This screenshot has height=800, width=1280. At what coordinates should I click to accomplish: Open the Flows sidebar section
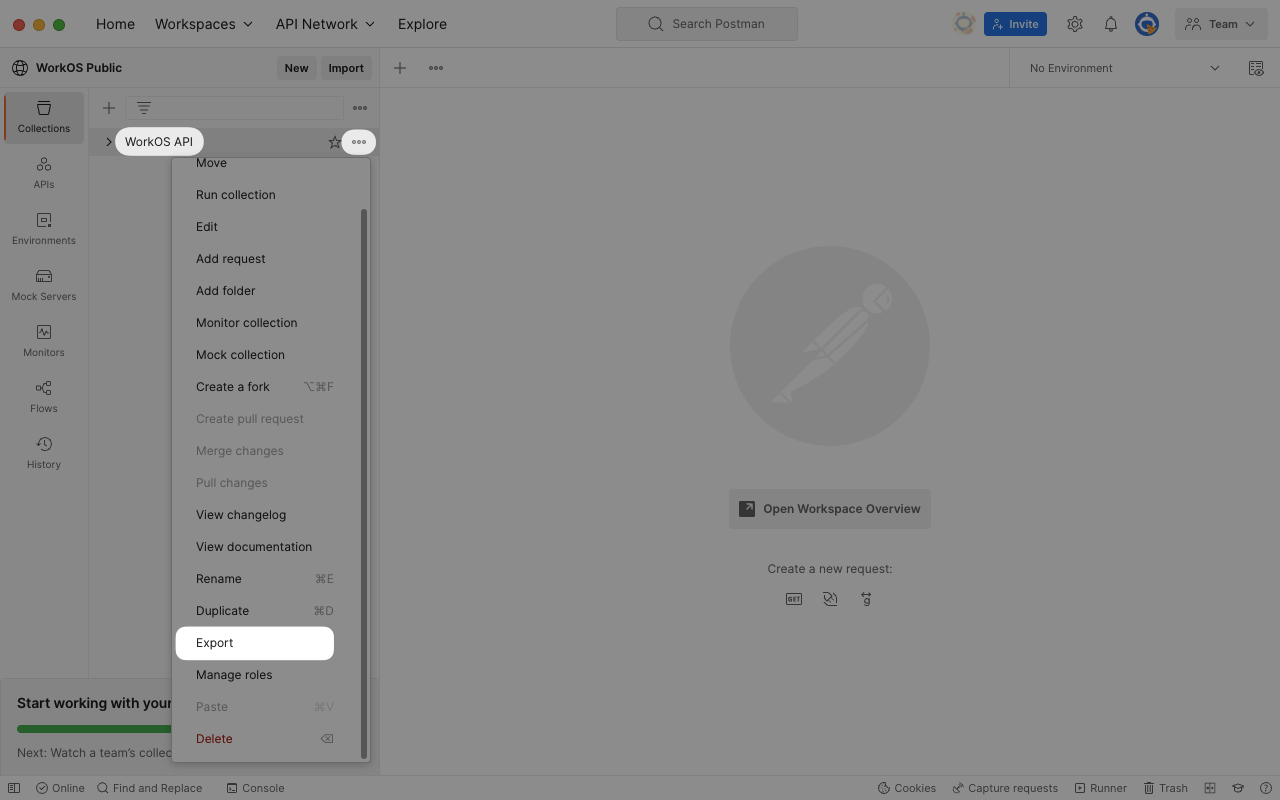click(44, 397)
